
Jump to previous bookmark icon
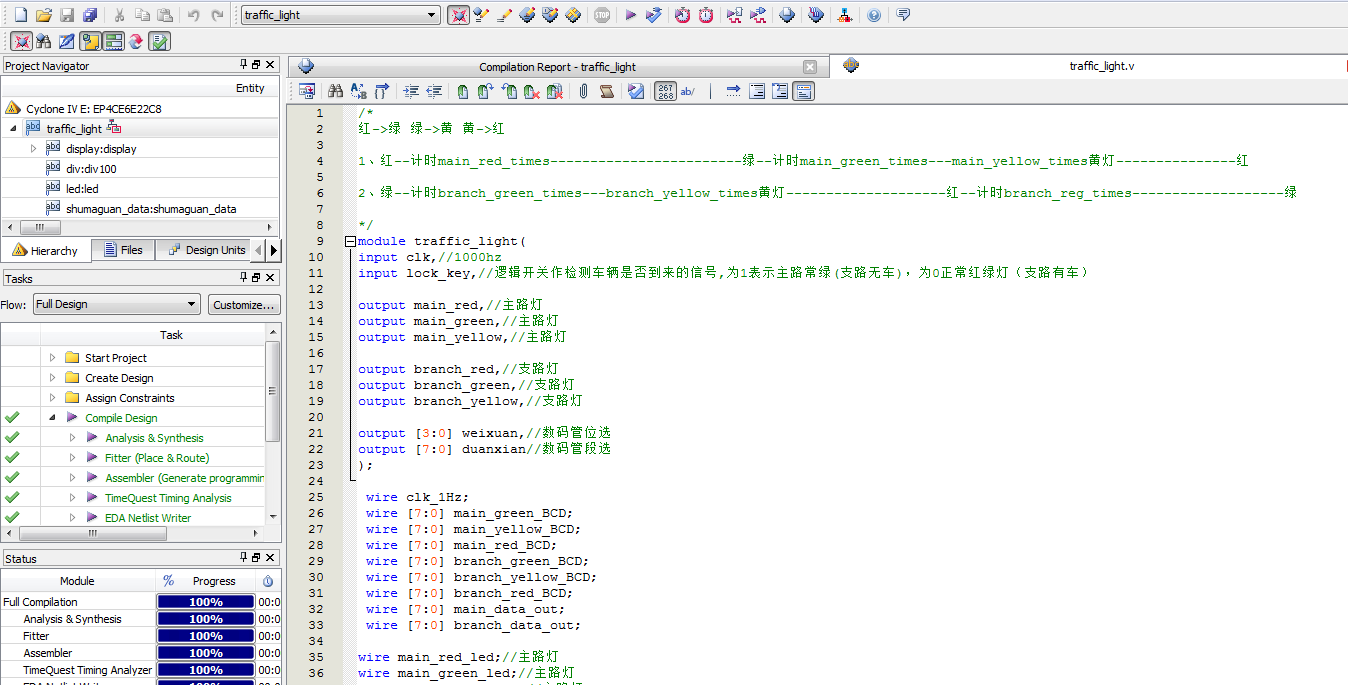click(509, 91)
